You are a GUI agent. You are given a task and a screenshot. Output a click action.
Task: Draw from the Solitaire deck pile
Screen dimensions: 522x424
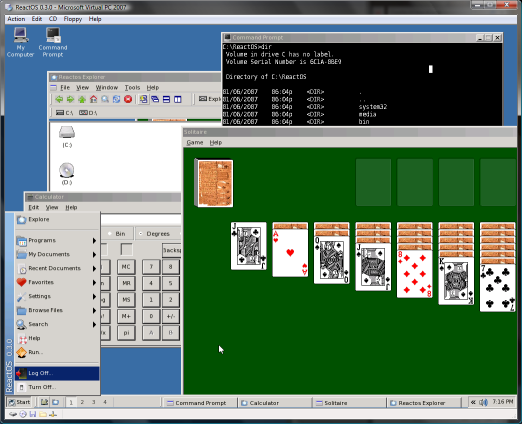click(214, 183)
